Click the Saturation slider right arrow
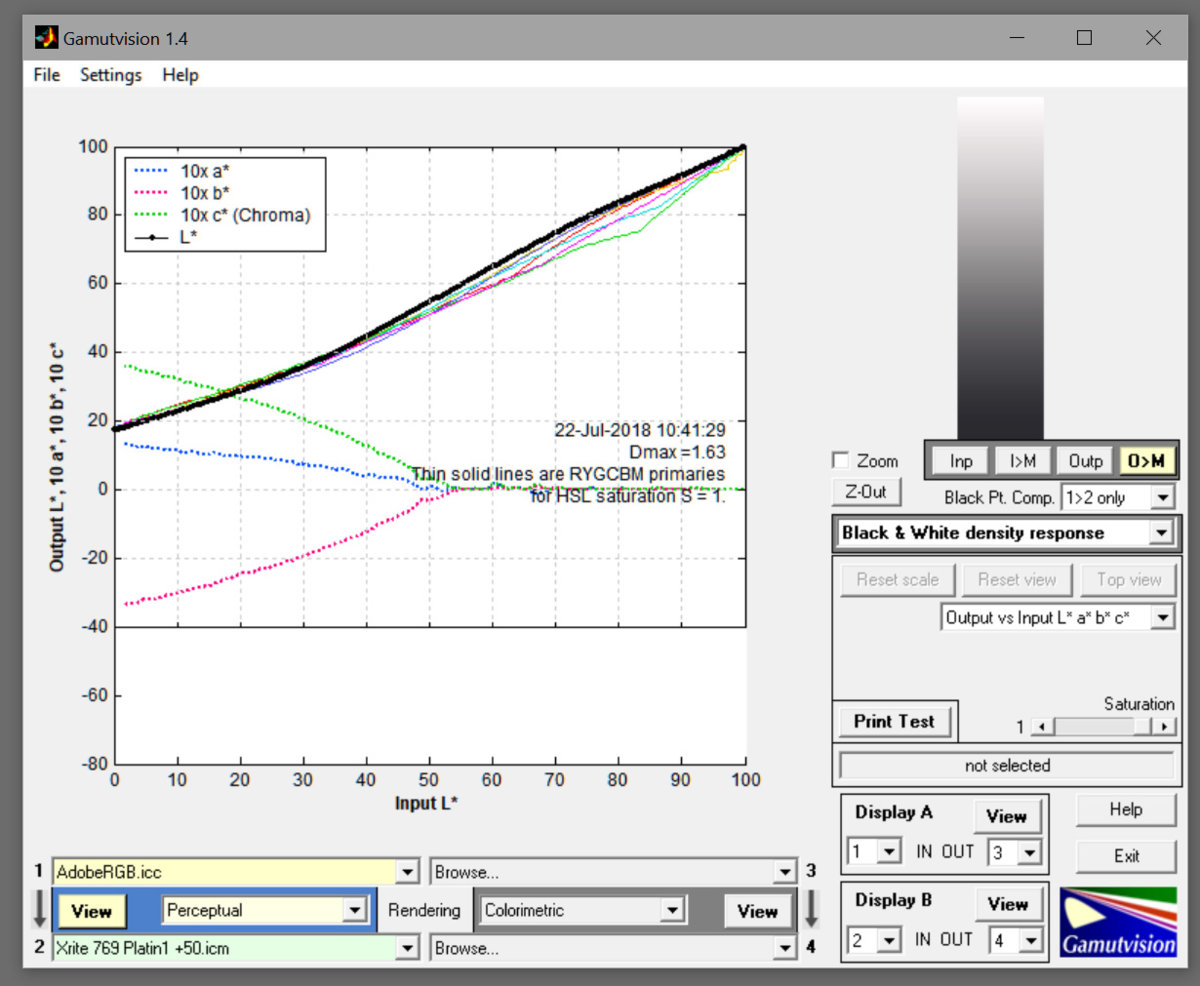Viewport: 1200px width, 986px height. [x=1164, y=727]
